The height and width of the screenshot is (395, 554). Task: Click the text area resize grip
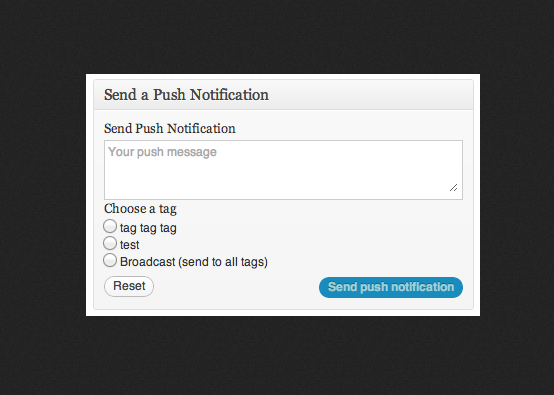tap(454, 188)
